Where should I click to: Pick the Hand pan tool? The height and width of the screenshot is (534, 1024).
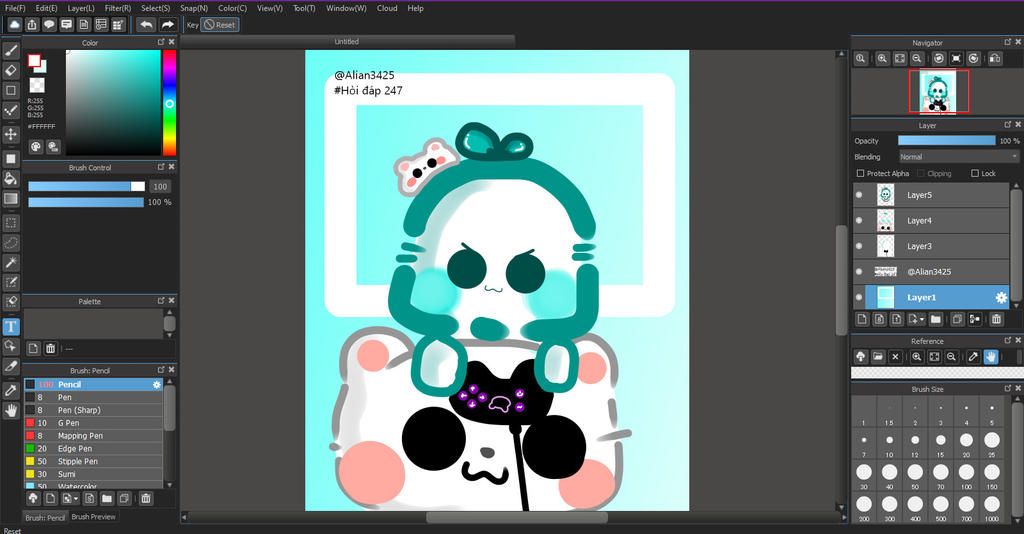click(12, 410)
